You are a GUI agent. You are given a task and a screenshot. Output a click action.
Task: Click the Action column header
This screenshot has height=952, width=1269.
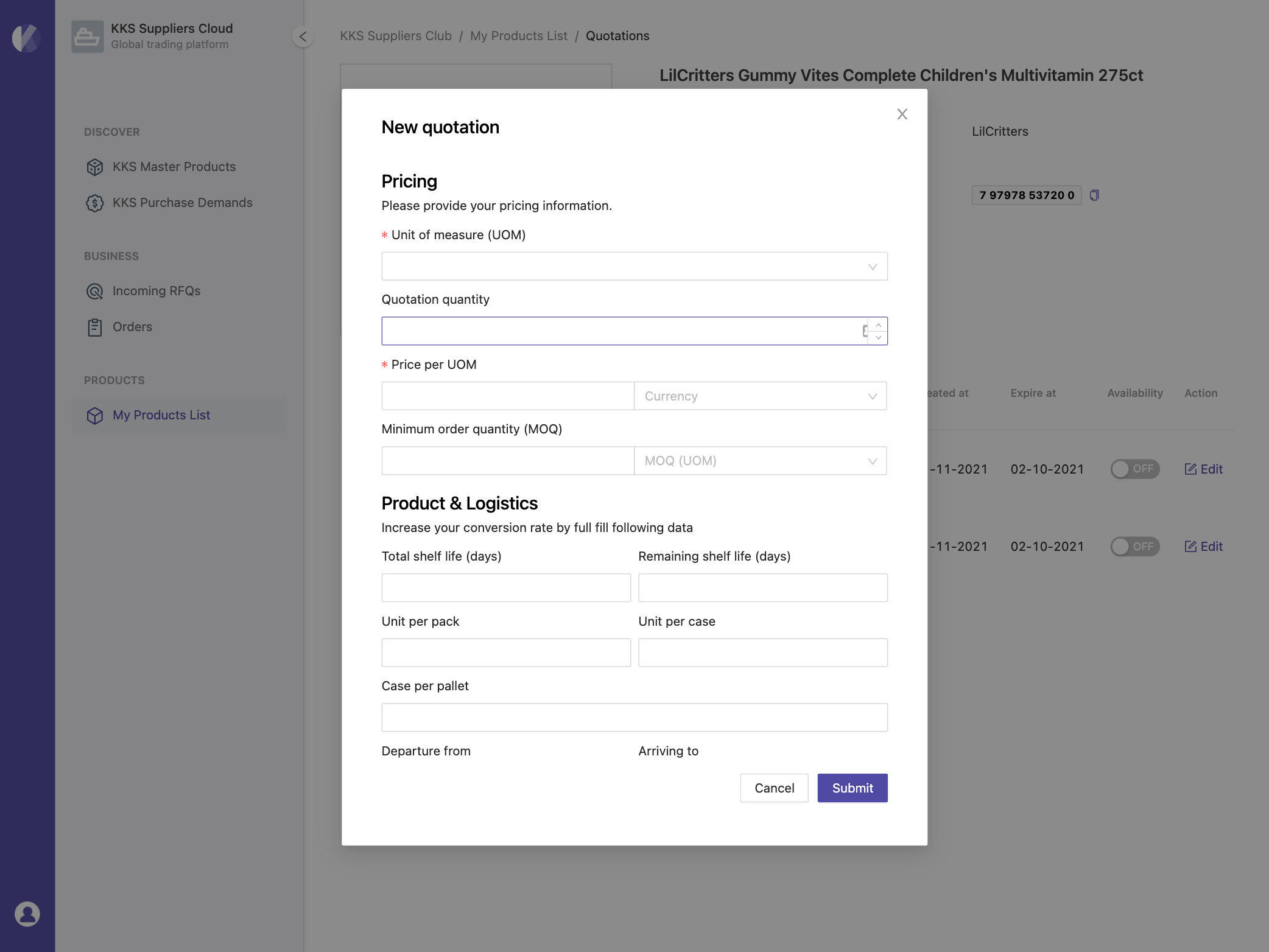point(1201,393)
